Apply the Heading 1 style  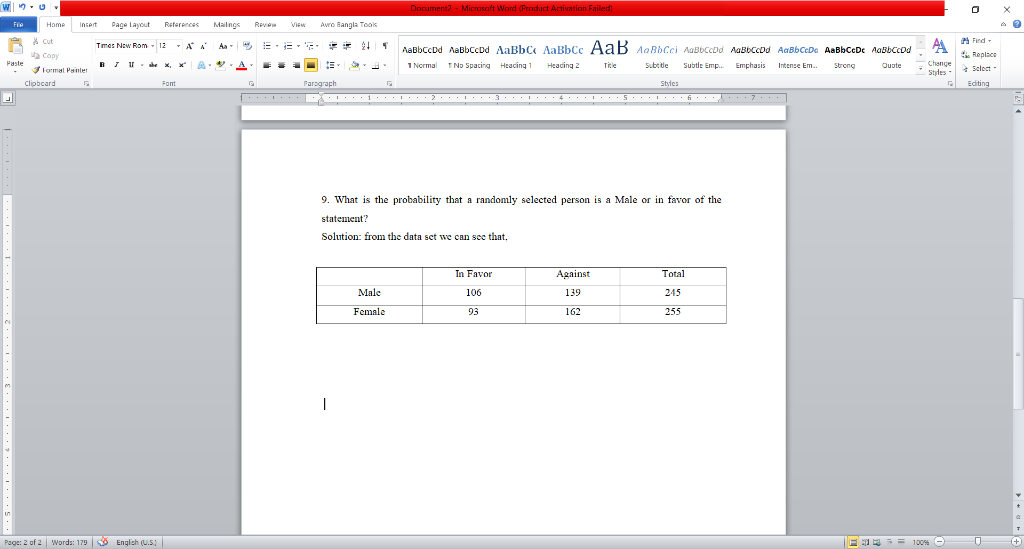click(x=516, y=56)
